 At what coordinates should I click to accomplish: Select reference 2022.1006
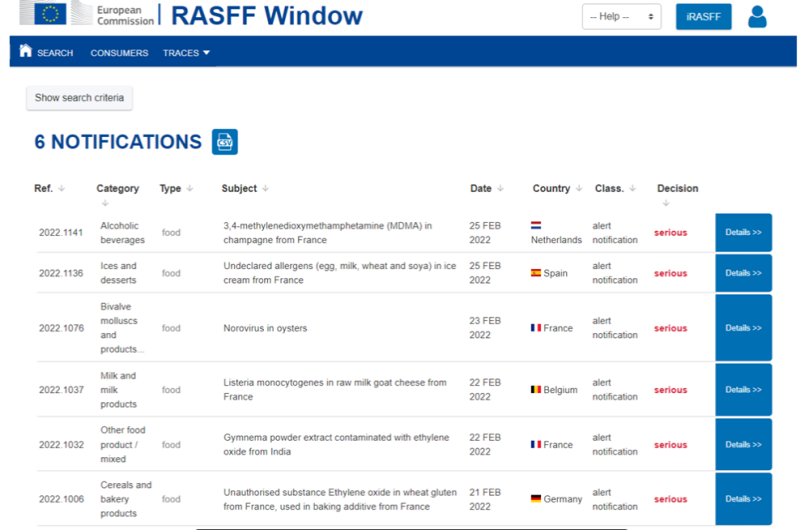coord(61,499)
